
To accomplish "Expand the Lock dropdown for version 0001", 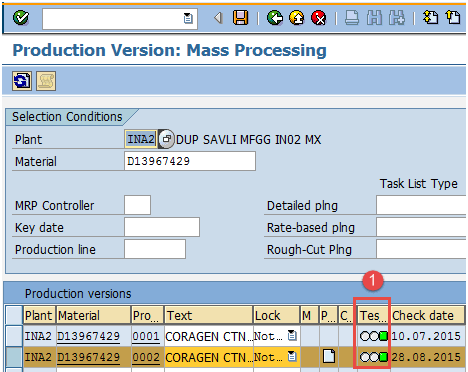I will pos(292,335).
